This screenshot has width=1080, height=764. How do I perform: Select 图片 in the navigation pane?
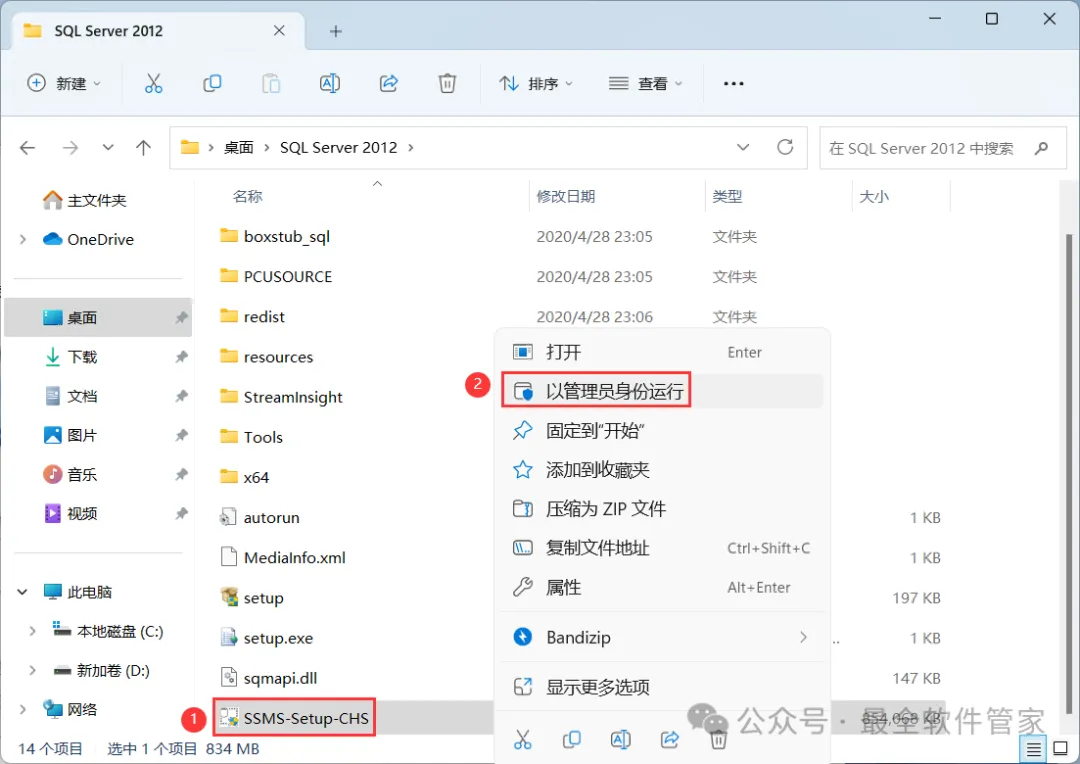pos(98,435)
